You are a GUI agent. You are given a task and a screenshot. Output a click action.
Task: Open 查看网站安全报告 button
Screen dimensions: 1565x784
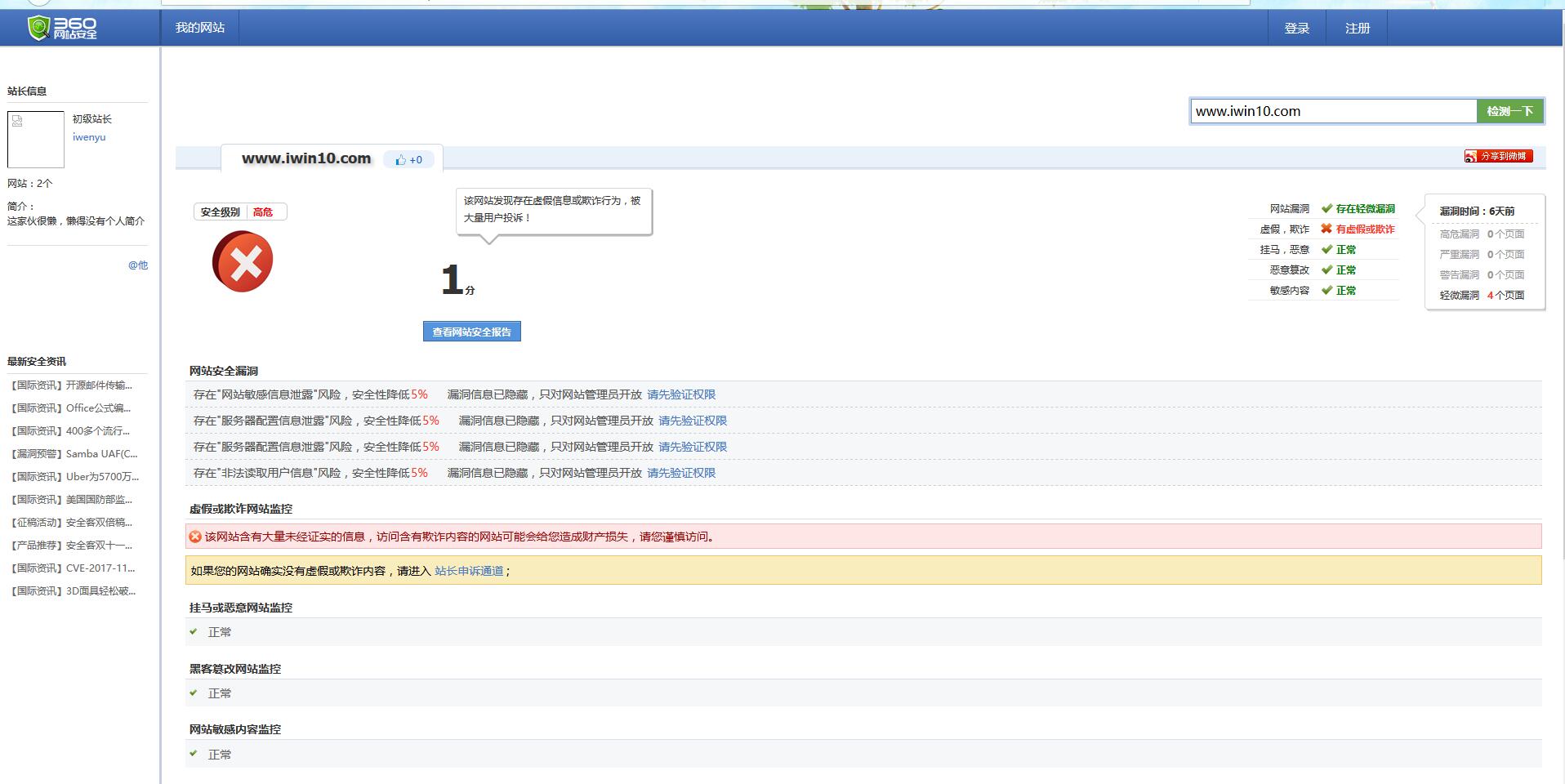pos(471,332)
